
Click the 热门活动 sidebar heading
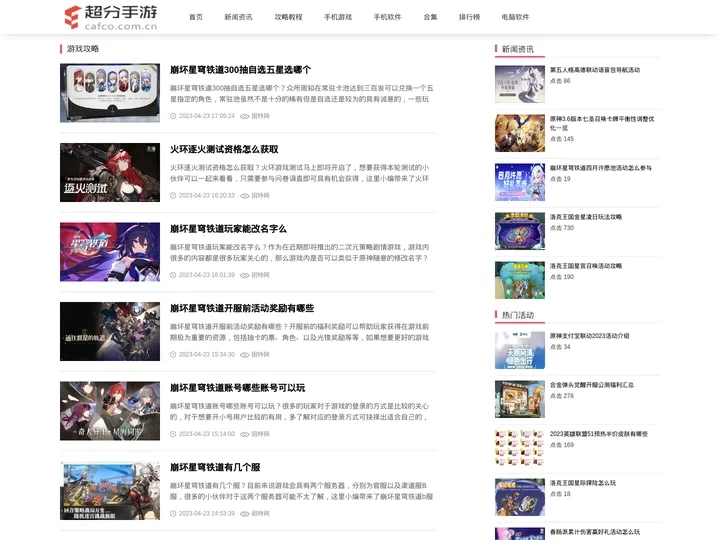(x=518, y=315)
